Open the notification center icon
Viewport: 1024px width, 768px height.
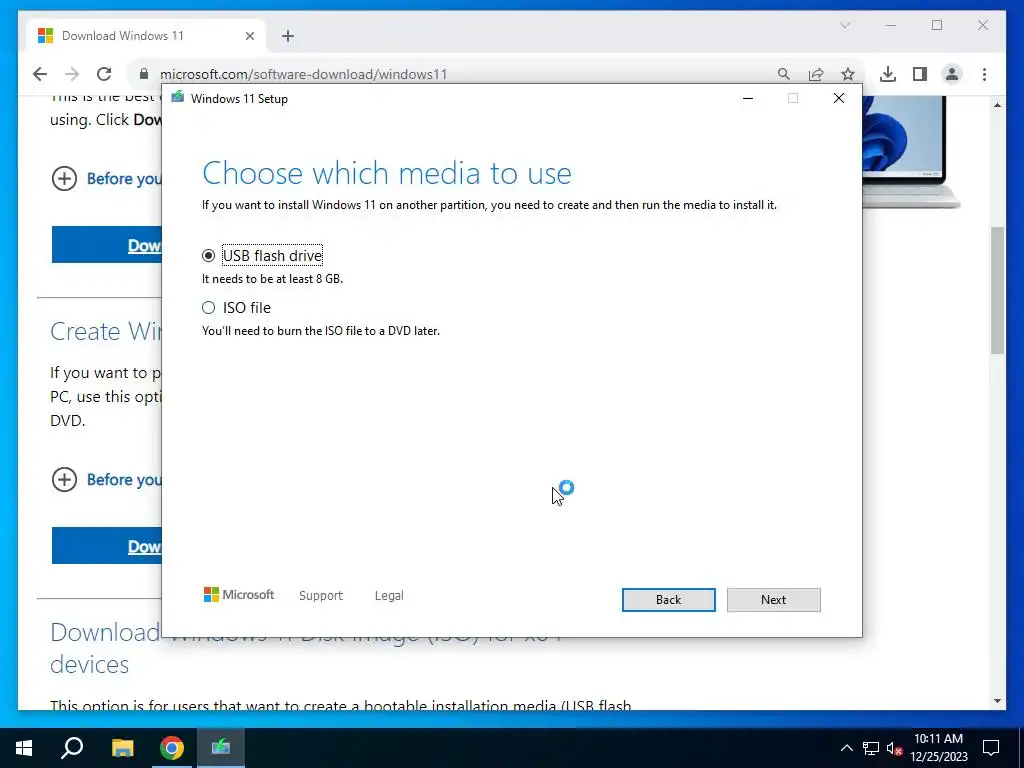(x=991, y=748)
